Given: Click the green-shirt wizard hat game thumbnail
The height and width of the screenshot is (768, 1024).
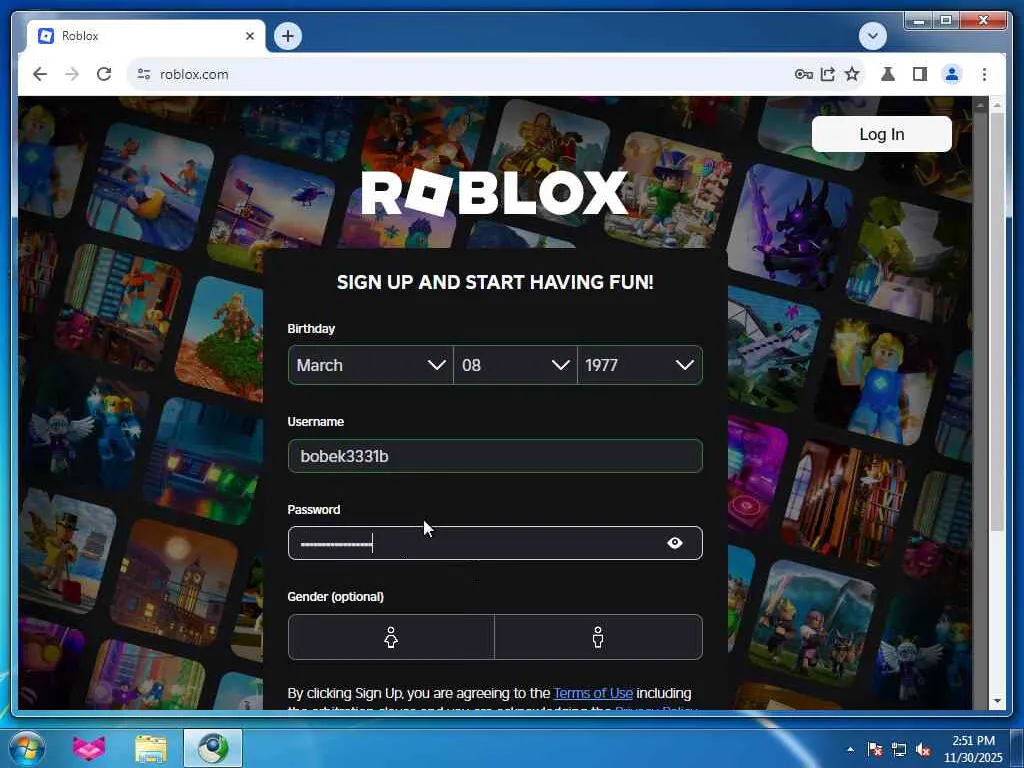Looking at the screenshot, I should 667,189.
